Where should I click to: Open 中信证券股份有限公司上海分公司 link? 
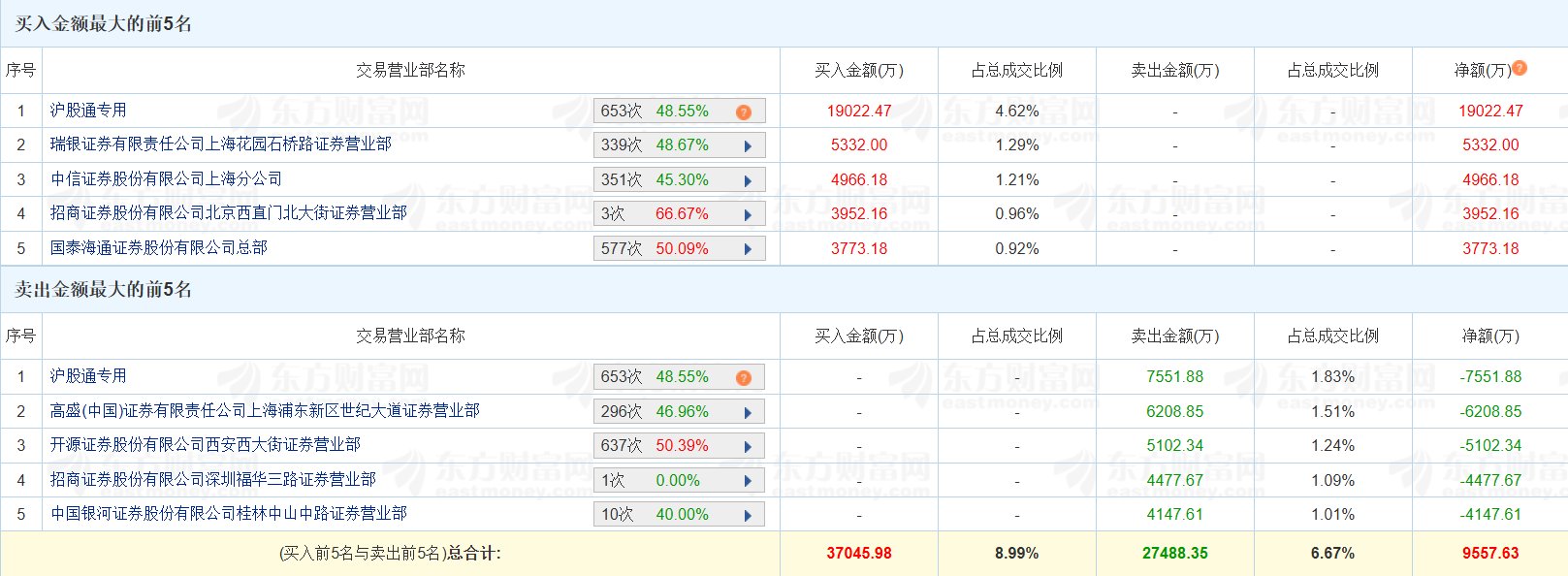(166, 179)
